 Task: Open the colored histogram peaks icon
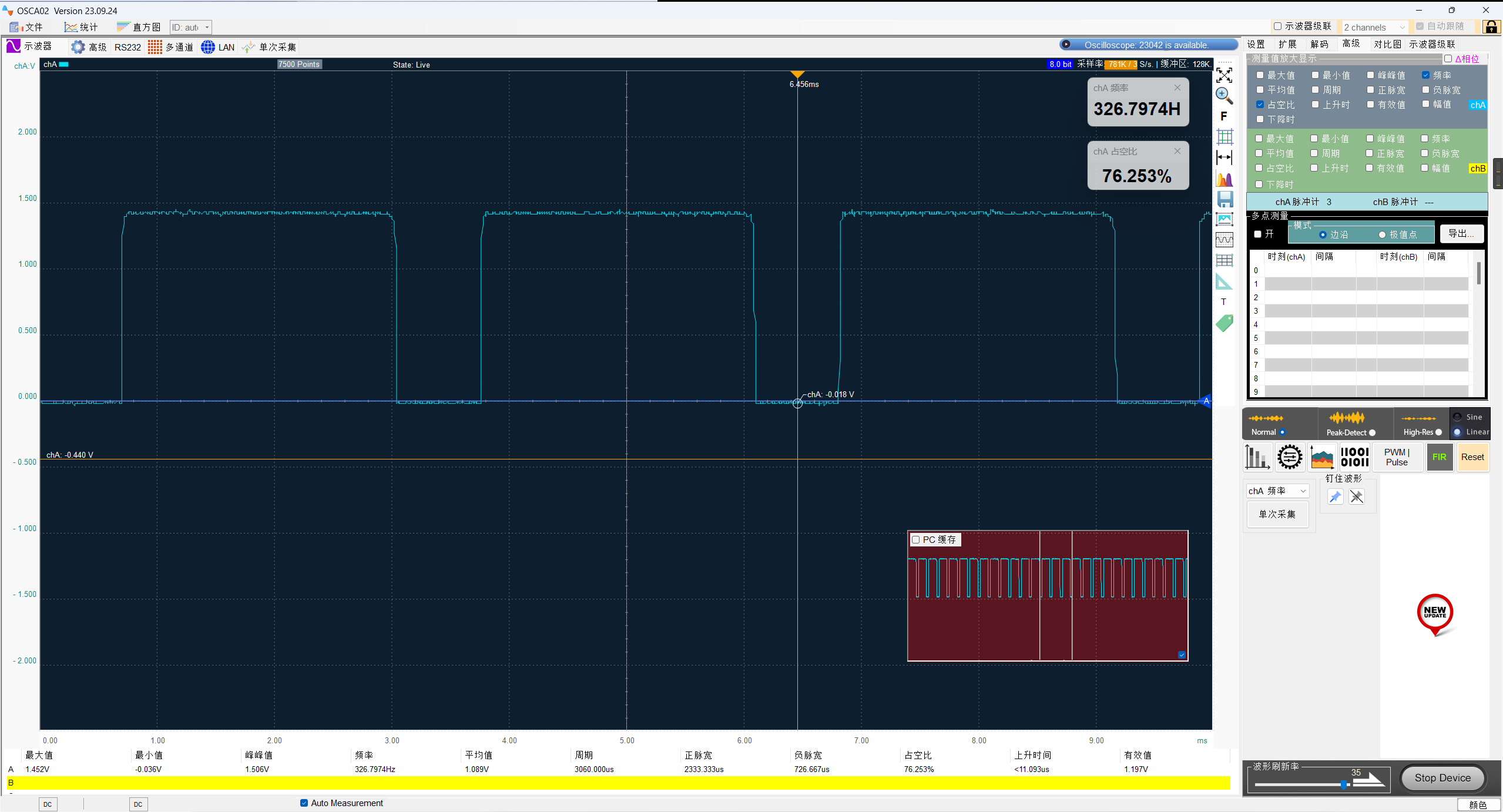coord(1224,179)
